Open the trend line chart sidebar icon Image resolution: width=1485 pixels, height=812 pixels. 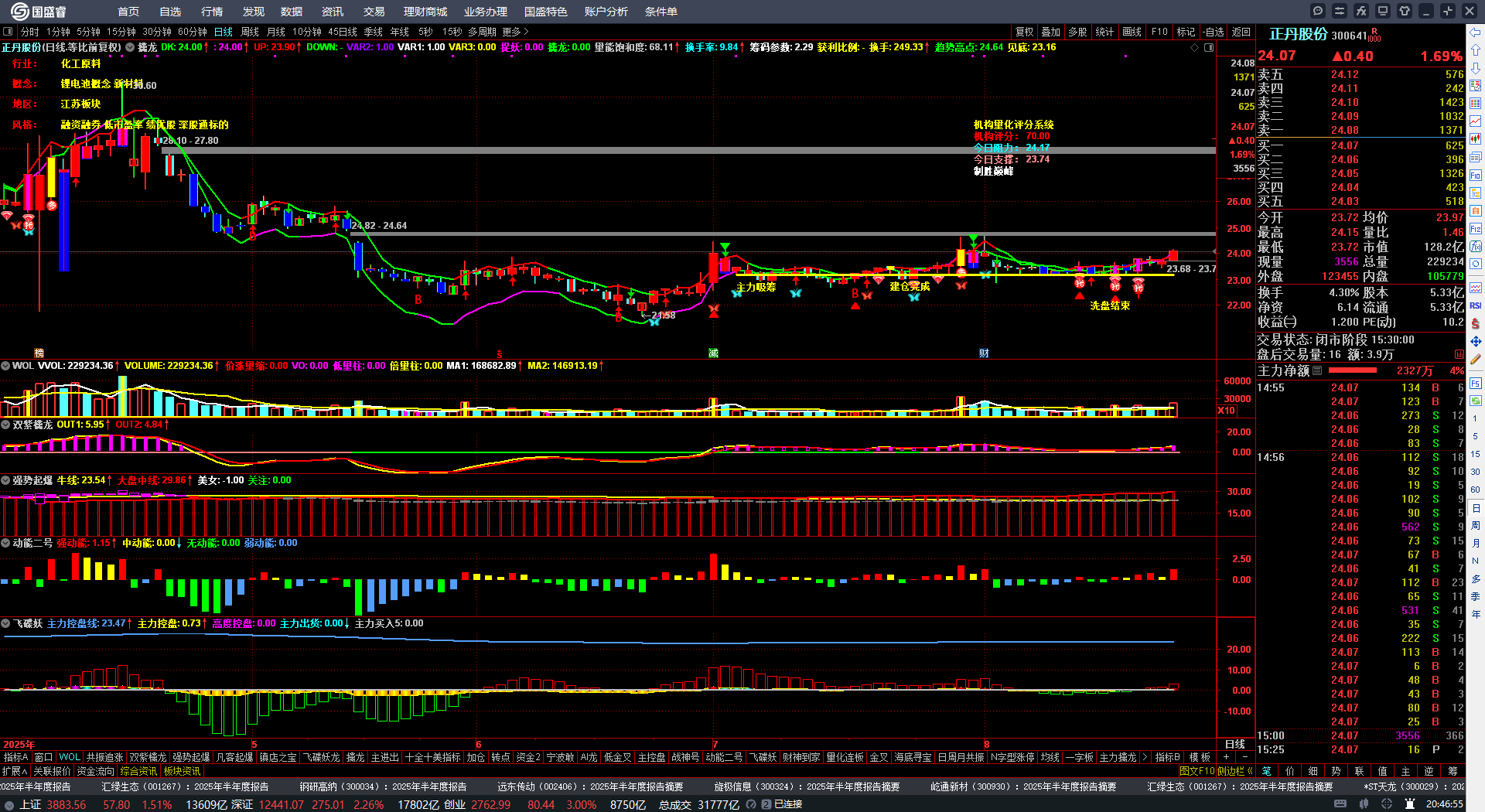point(1476,121)
